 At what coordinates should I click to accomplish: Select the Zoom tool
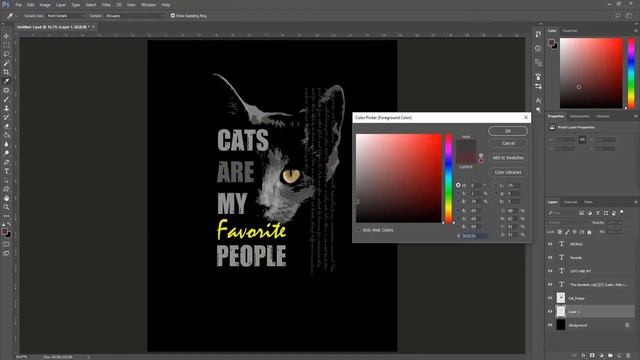click(x=6, y=207)
